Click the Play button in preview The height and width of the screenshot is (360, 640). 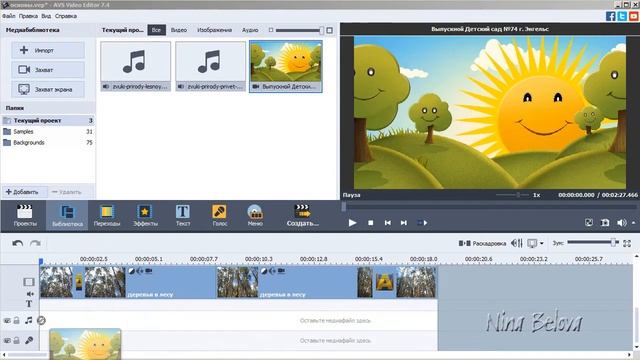(x=353, y=223)
